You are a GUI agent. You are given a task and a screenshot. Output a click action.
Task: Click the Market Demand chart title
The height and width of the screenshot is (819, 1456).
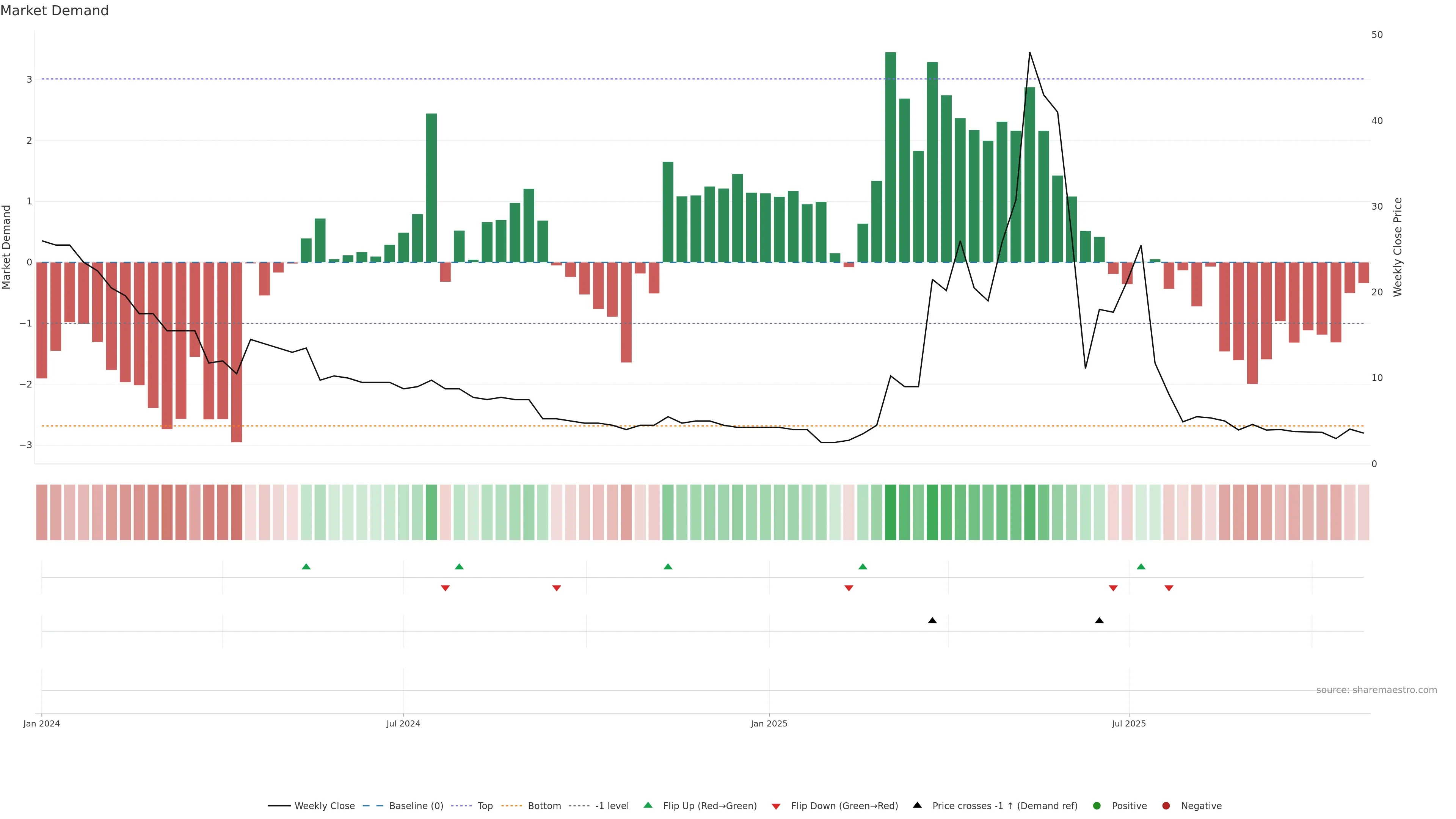tap(54, 11)
